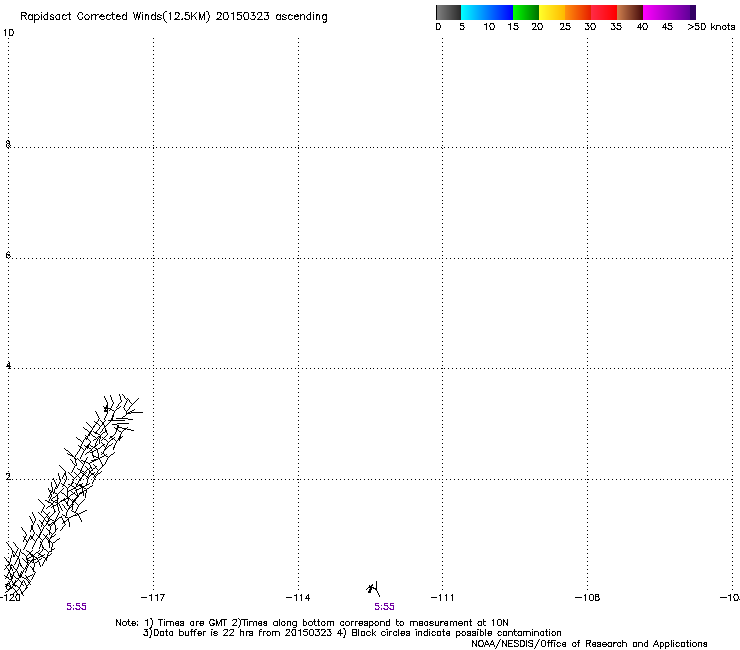Image resolution: width=740 pixels, height=650 pixels.
Task: Click the '-117' longitude axis label
Action: click(153, 598)
